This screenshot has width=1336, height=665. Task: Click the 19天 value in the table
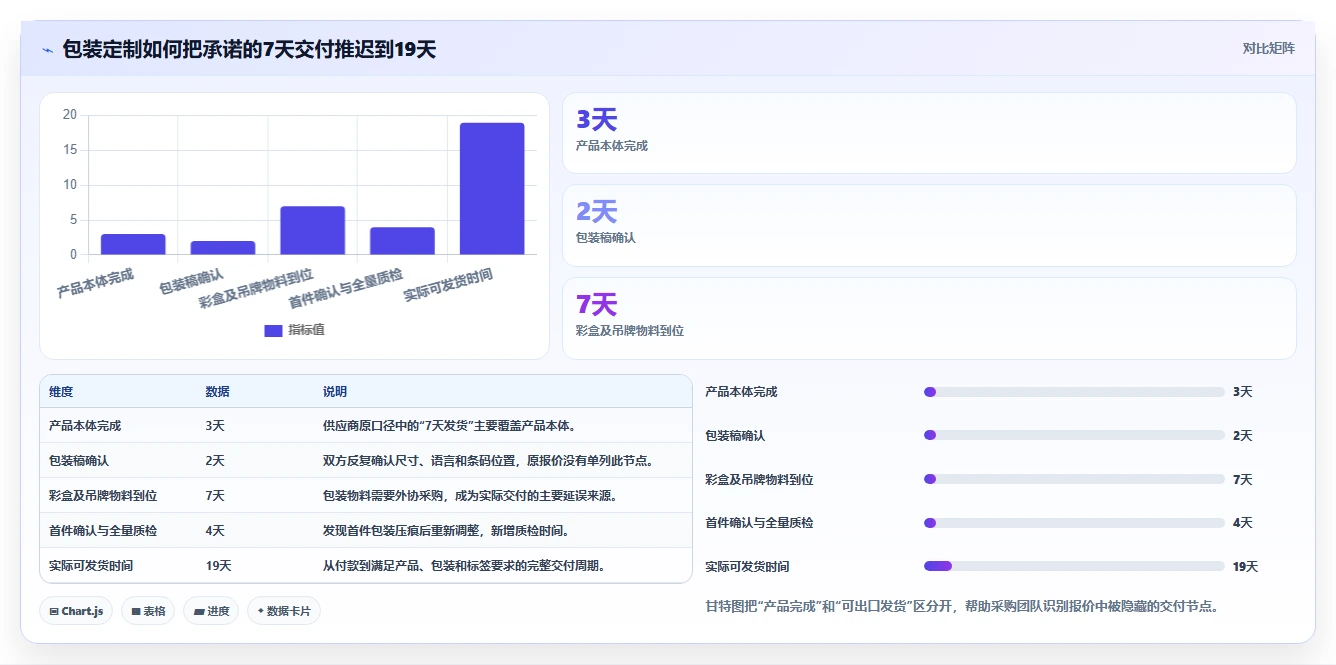[x=219, y=566]
